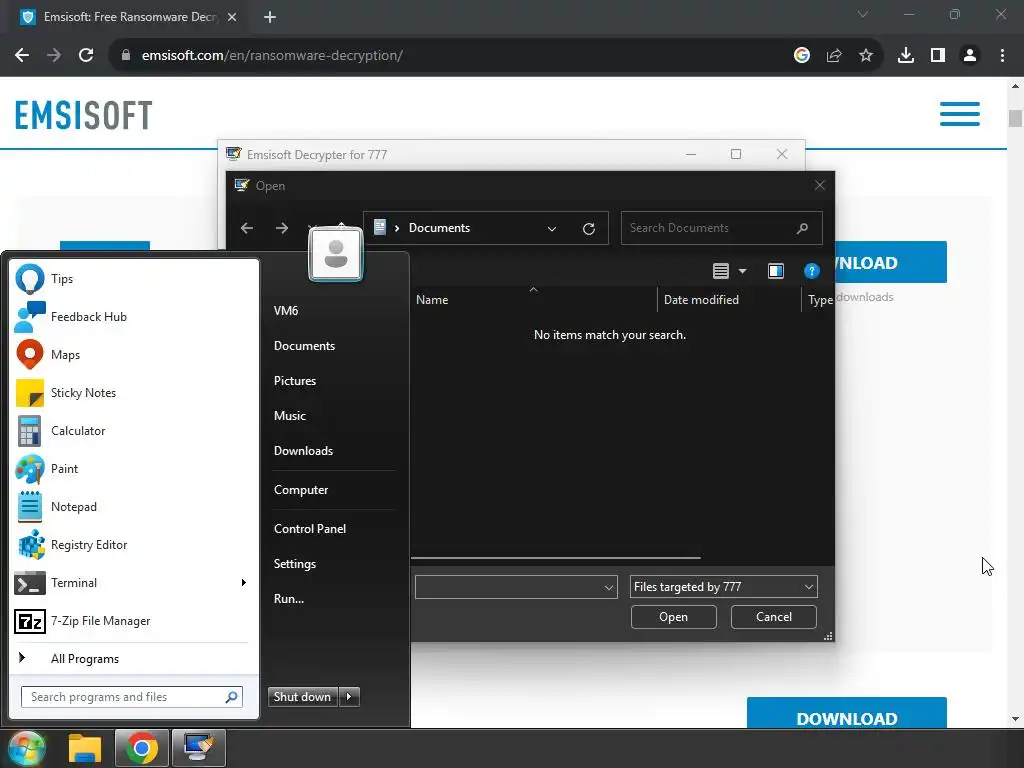Viewport: 1024px width, 768px height.
Task: Open File Explorer from taskbar
Action: [x=85, y=748]
